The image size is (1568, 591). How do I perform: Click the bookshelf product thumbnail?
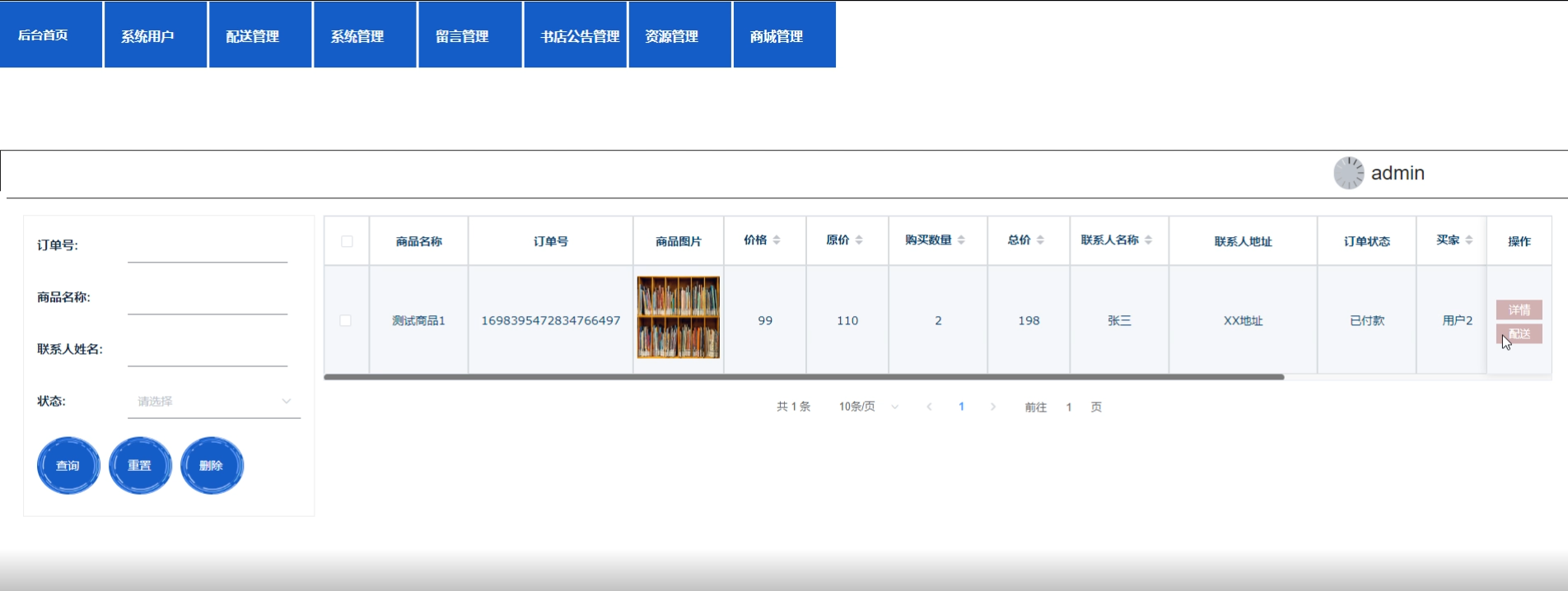tap(678, 317)
